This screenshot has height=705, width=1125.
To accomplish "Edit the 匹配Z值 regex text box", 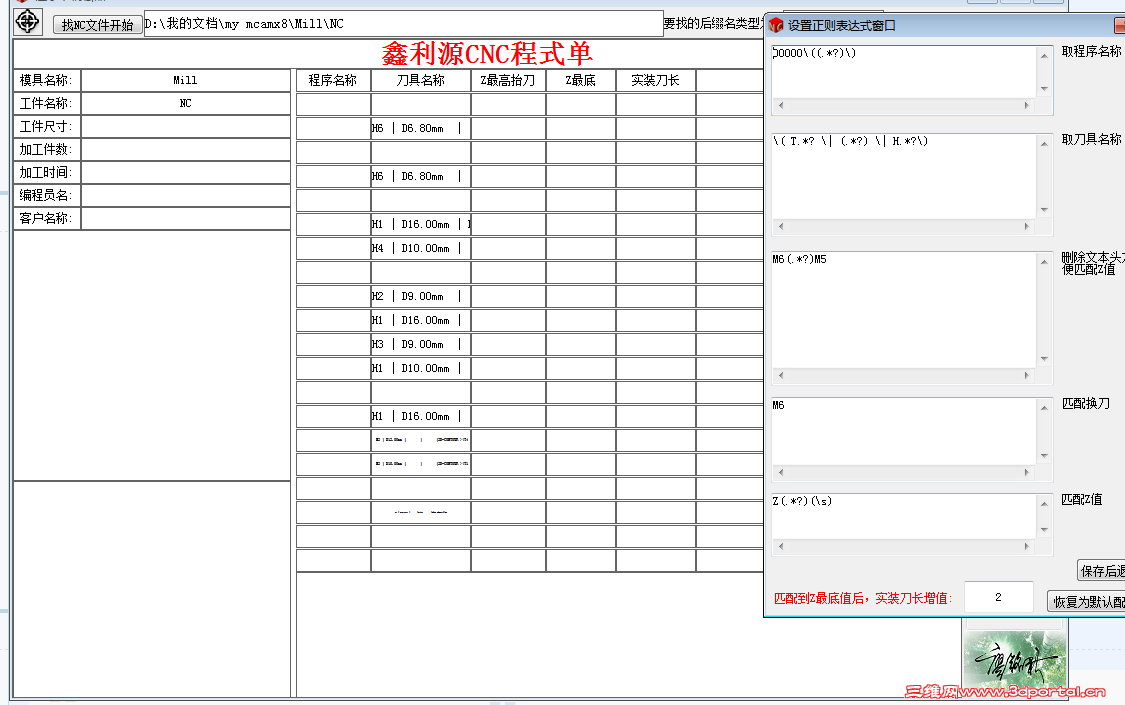I will (900, 515).
